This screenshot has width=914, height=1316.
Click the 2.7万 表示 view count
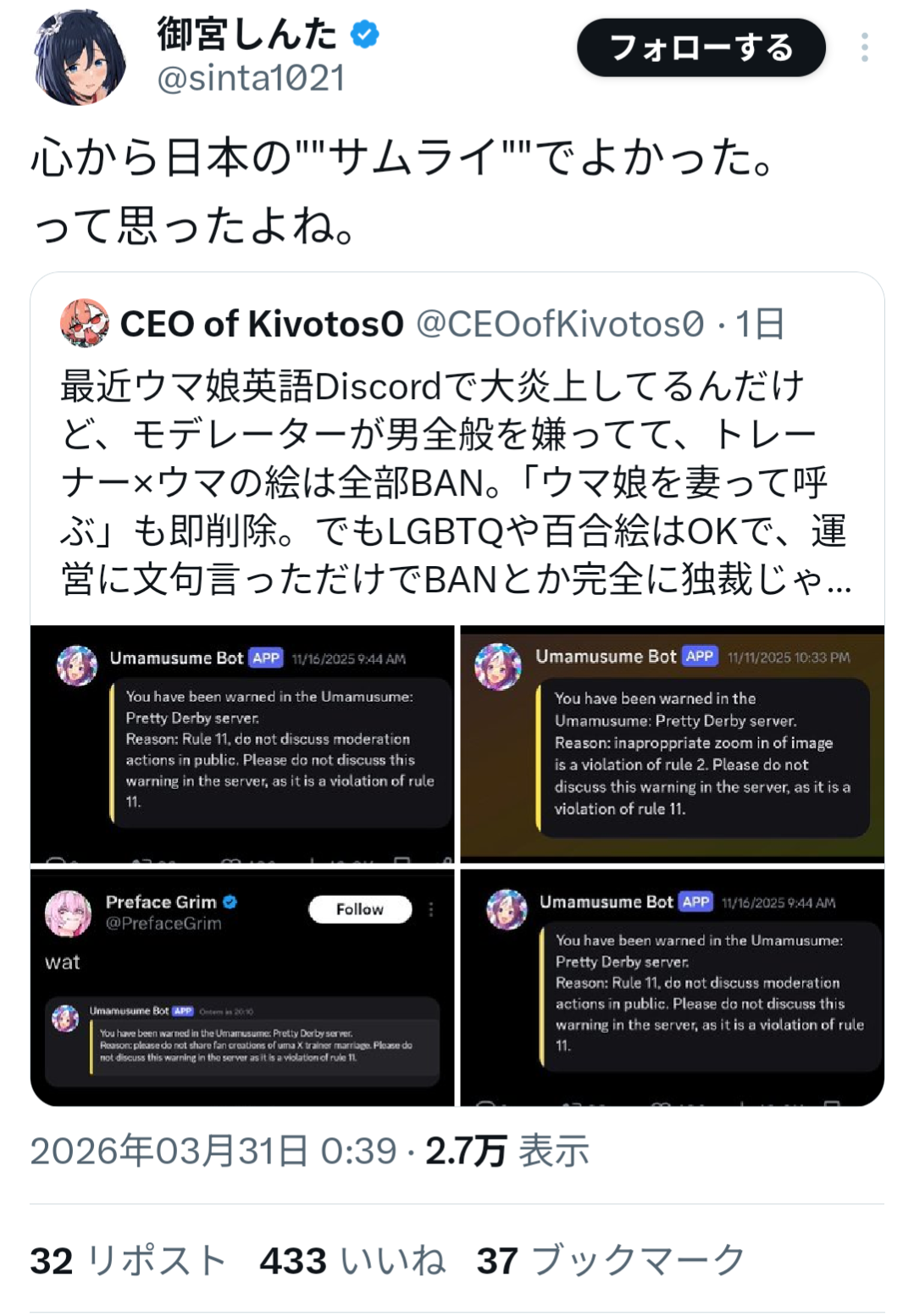[x=507, y=1151]
